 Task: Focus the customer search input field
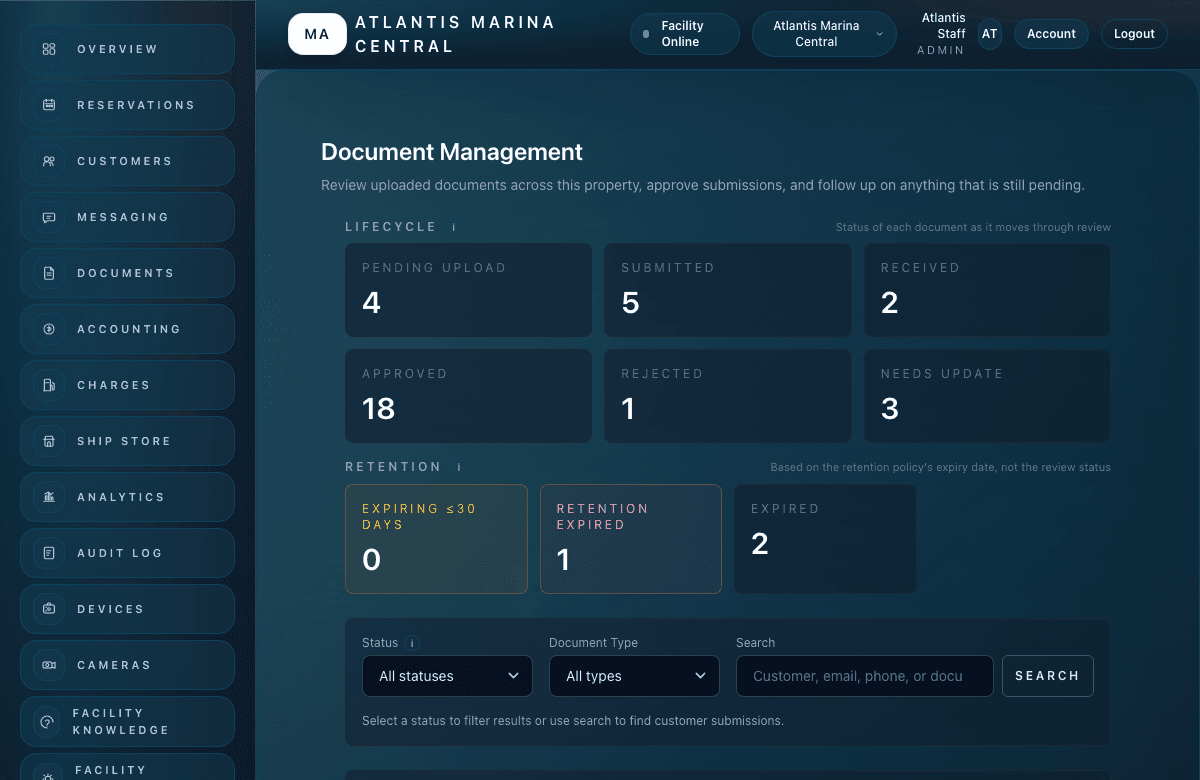pyautogui.click(x=865, y=676)
